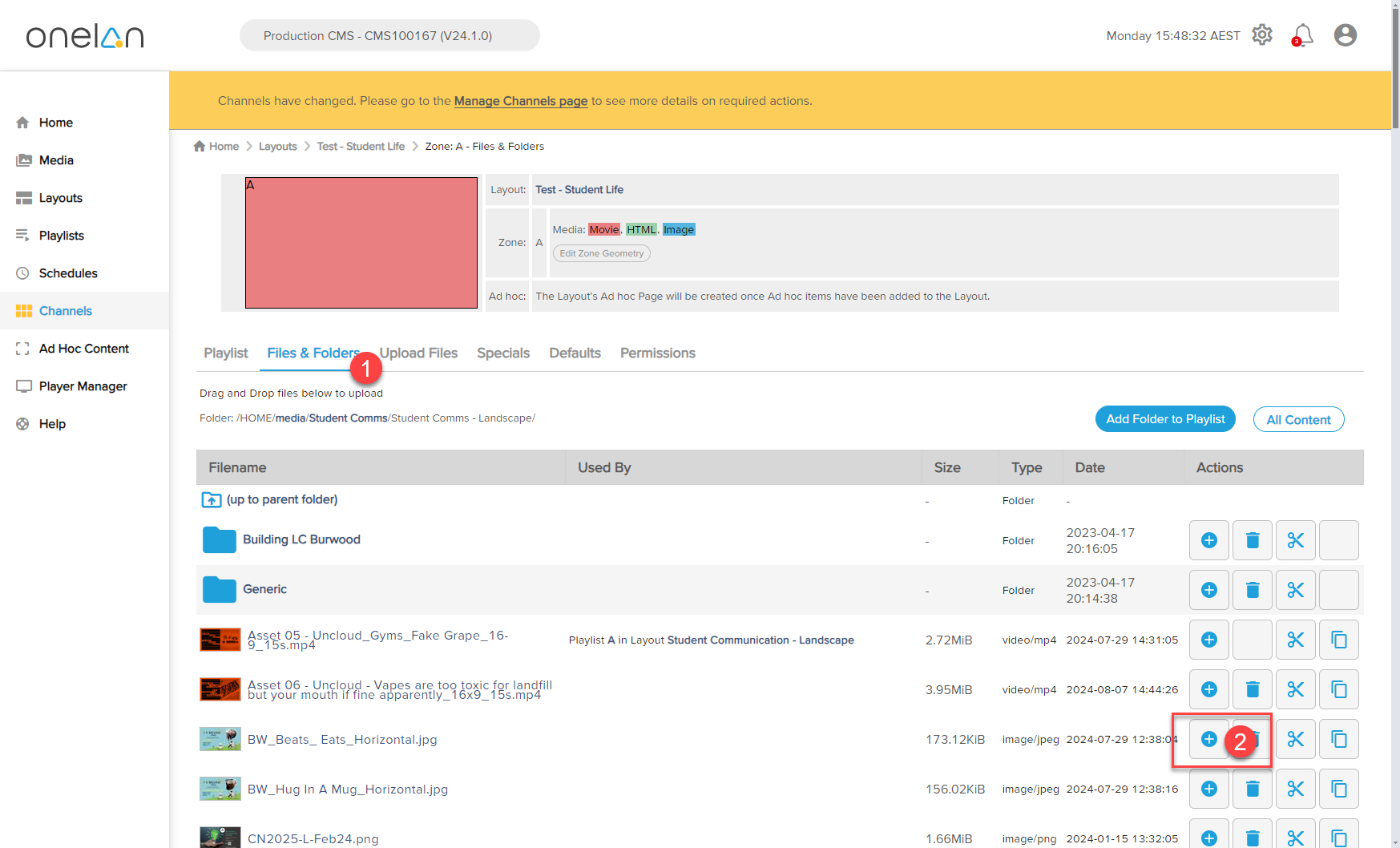Cut the BW_Beats_ Eats_Horizontal.jpg file
Viewport: 1400px width, 848px height.
[x=1296, y=739]
